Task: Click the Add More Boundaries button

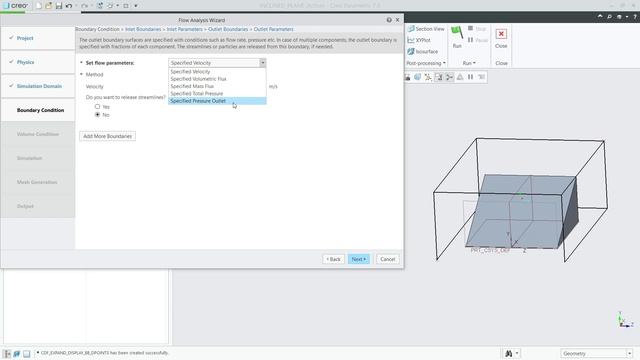Action: point(107,136)
